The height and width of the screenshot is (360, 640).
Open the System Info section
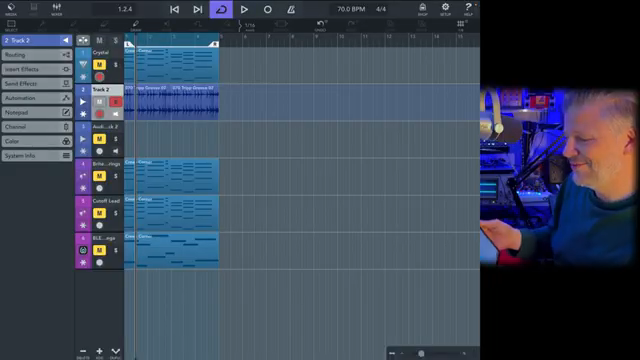[37, 156]
